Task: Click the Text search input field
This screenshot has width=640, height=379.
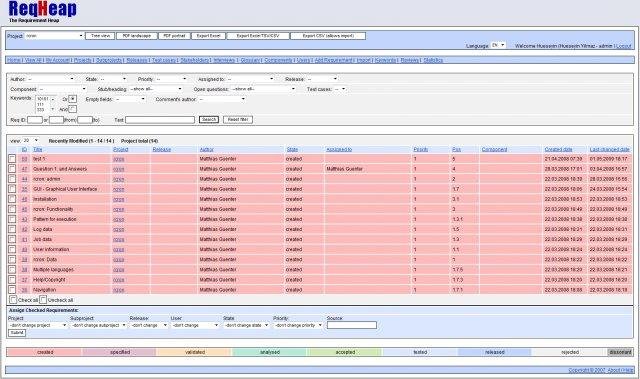Action: (x=160, y=120)
